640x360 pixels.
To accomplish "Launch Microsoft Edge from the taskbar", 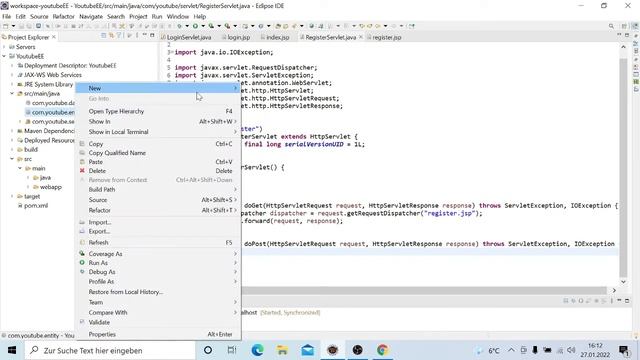I will (x=257, y=350).
